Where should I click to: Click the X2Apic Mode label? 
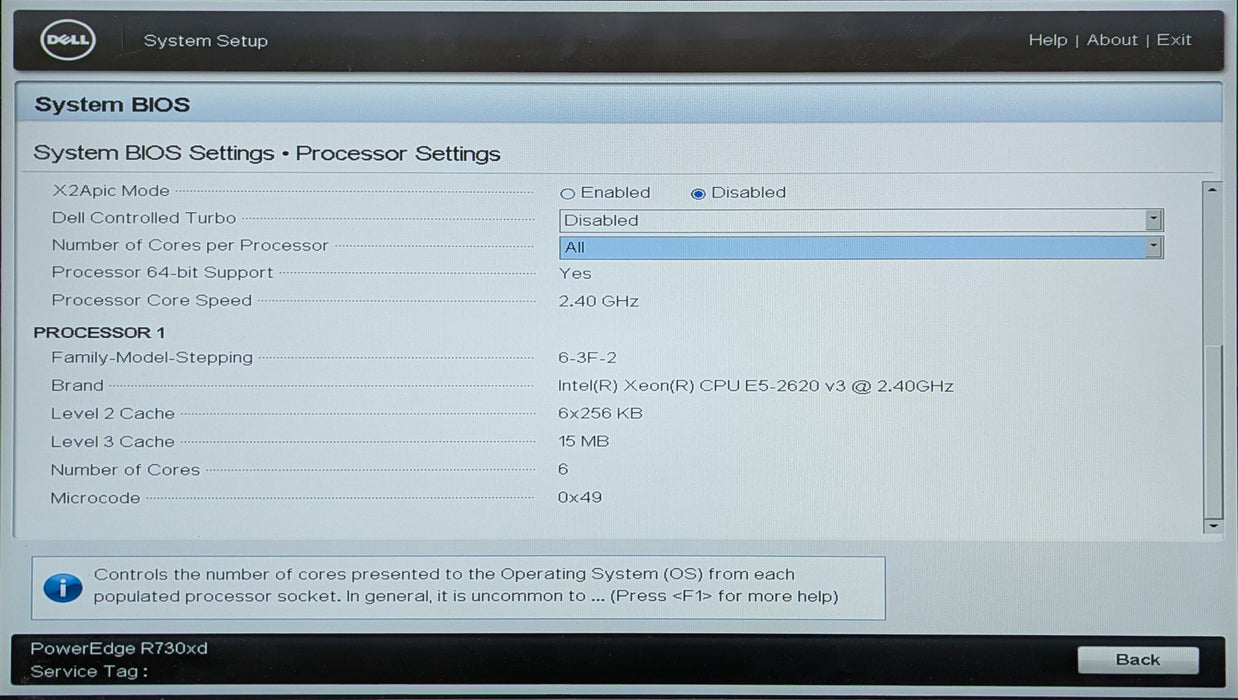tap(110, 191)
